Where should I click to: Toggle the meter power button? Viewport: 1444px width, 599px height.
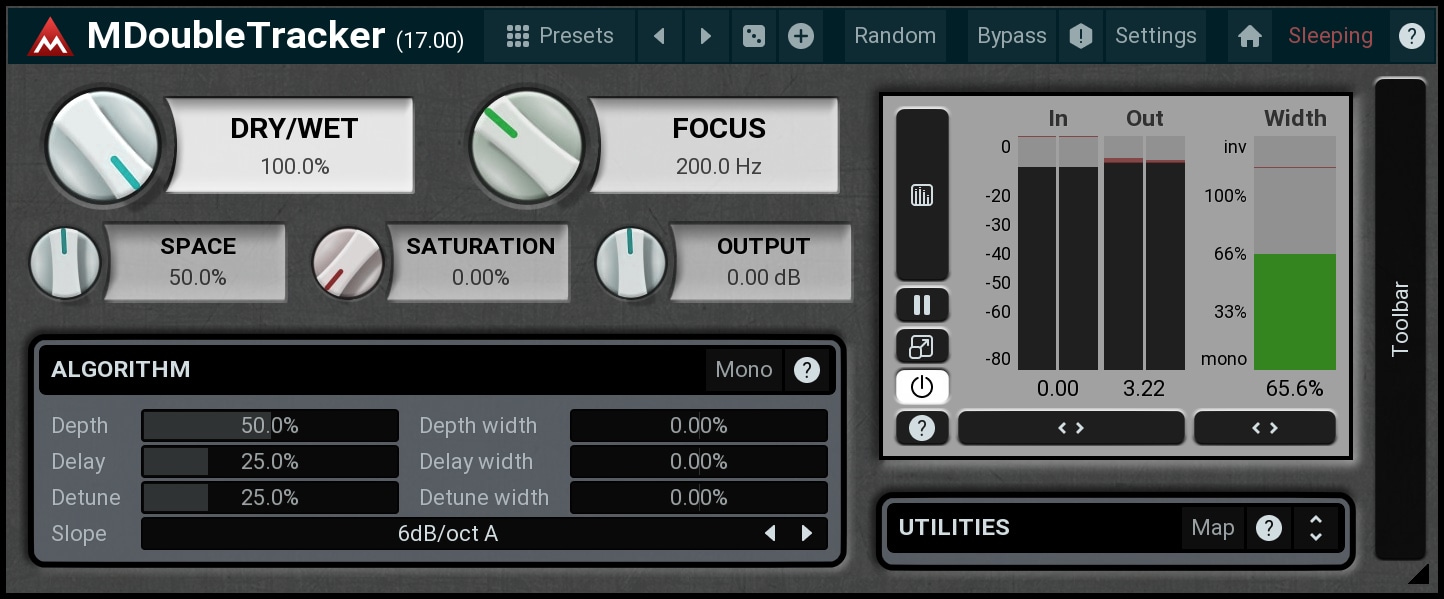tap(921, 386)
